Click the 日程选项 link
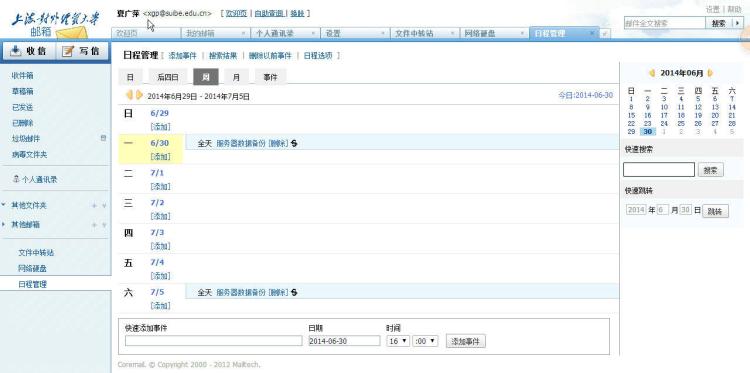Screen dimensions: 750x373 [x=318, y=56]
